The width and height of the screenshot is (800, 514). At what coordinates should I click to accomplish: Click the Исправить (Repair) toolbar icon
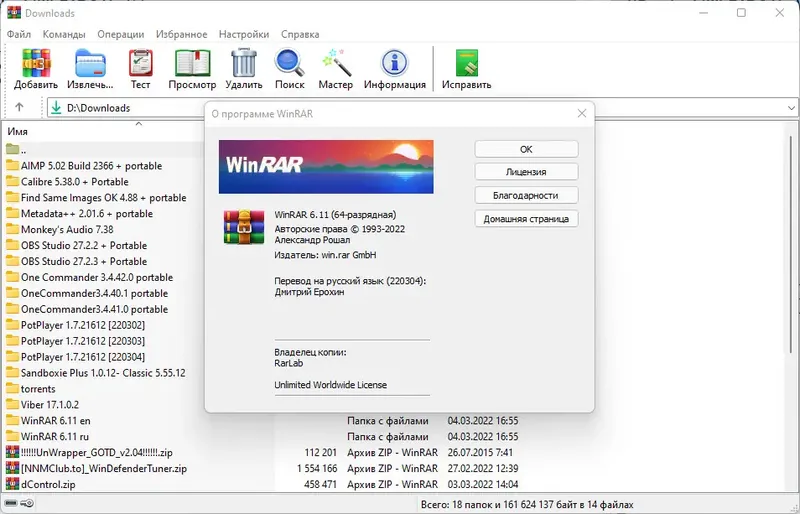coord(466,63)
